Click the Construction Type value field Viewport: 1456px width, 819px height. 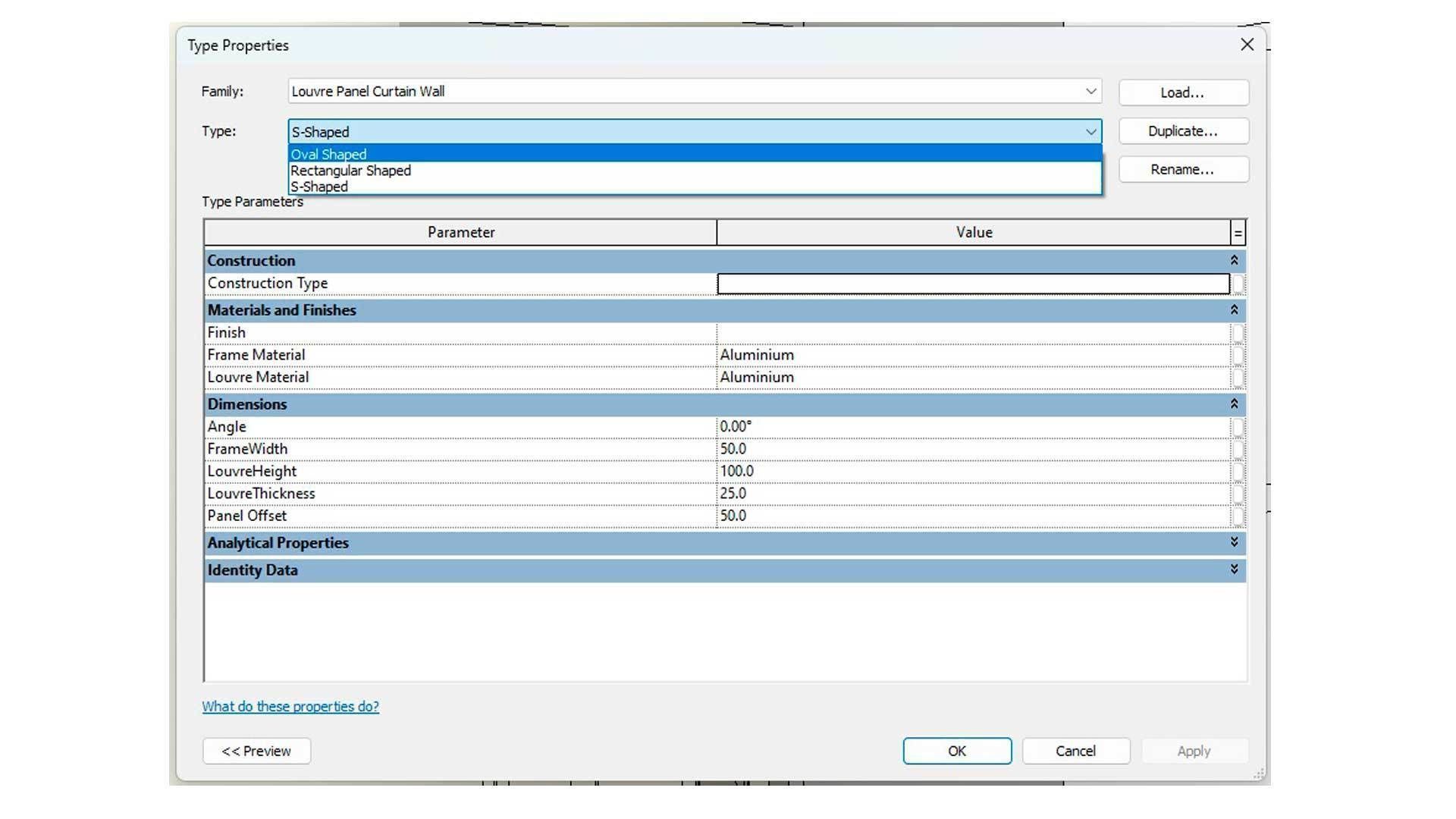pyautogui.click(x=972, y=284)
